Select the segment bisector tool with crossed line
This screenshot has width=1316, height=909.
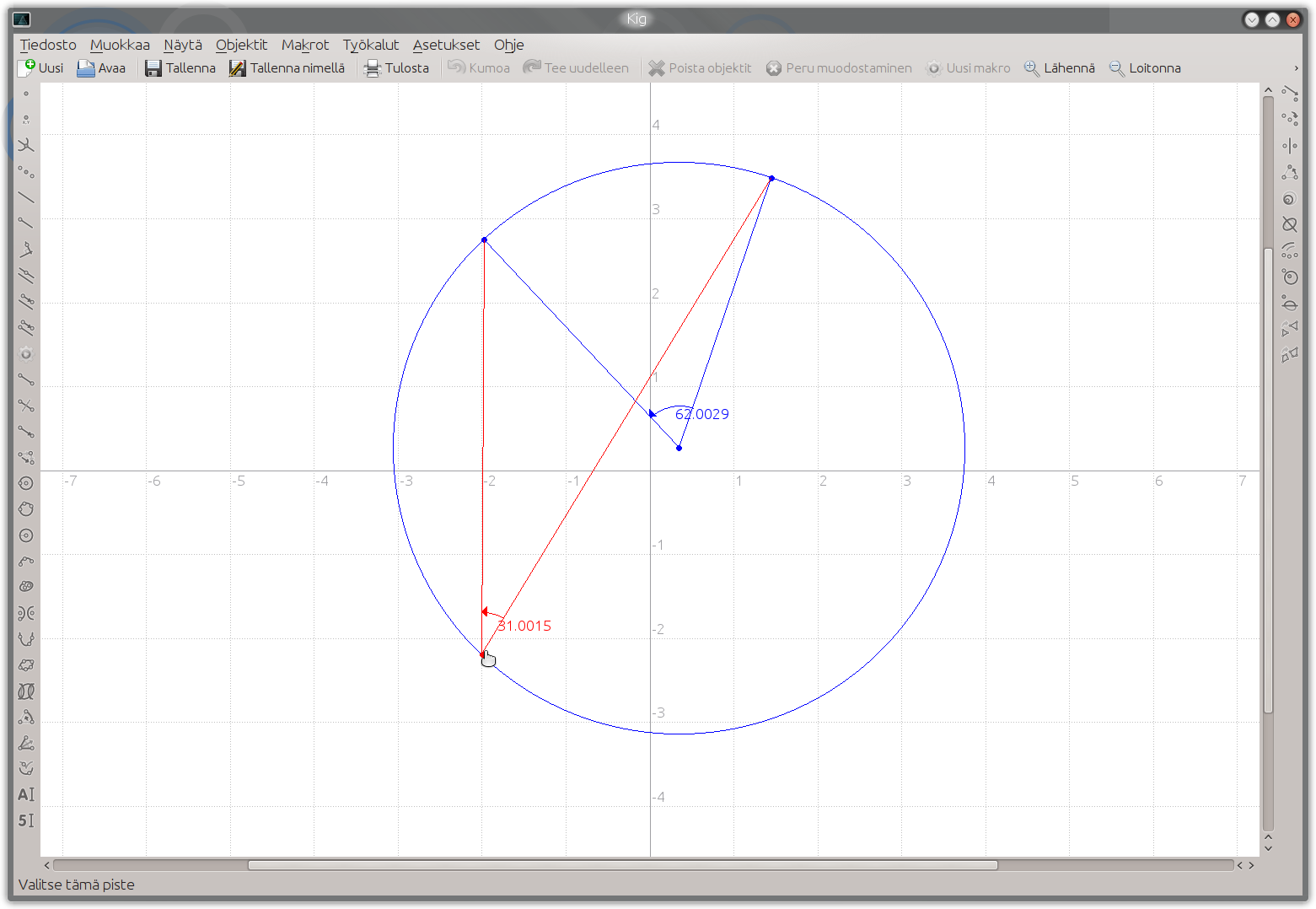(x=26, y=406)
